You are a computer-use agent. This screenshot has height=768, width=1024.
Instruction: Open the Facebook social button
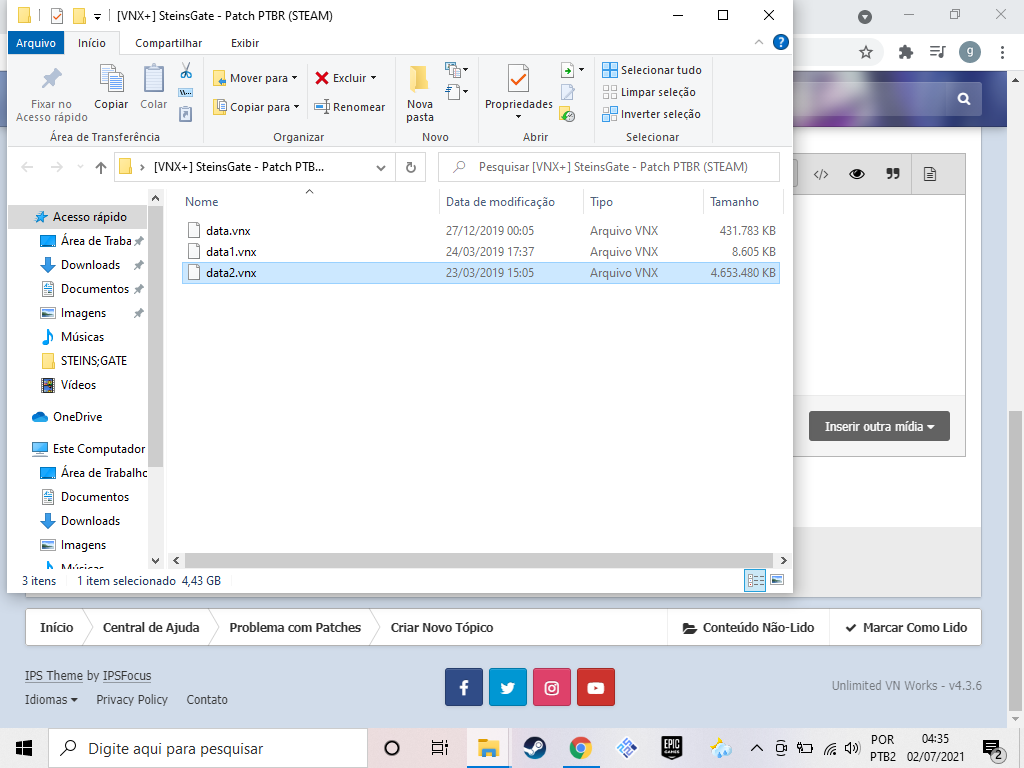pos(464,687)
